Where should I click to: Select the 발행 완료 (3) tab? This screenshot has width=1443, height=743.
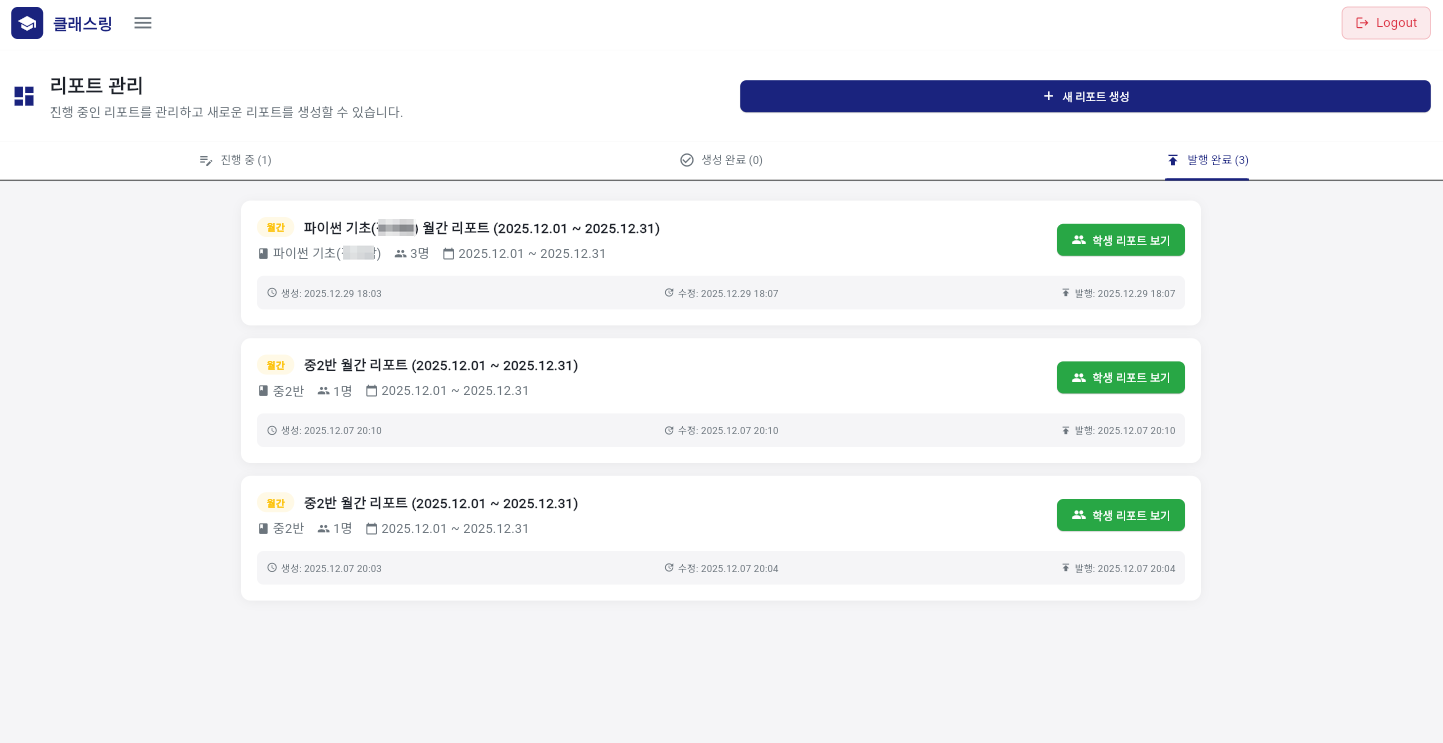pos(1207,160)
